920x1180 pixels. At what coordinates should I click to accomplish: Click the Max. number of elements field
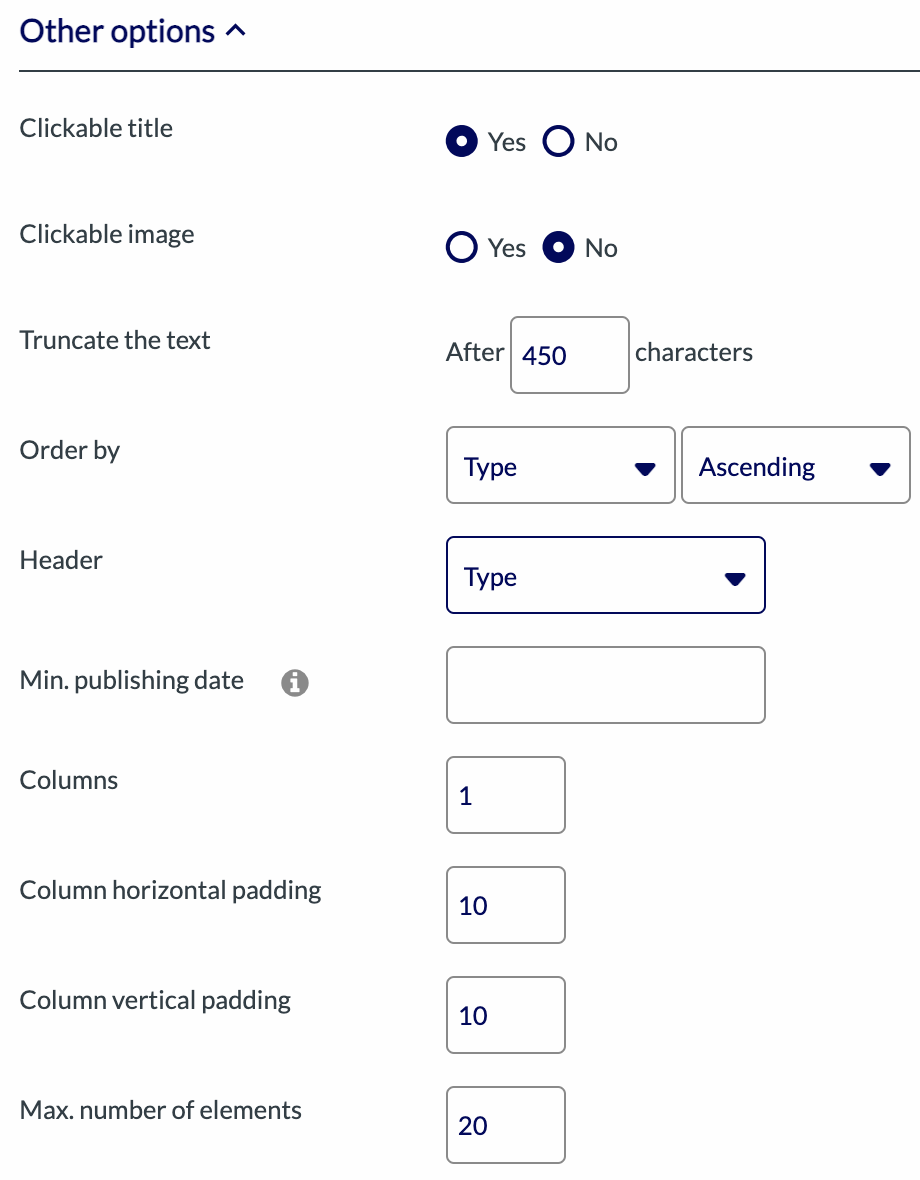505,1125
